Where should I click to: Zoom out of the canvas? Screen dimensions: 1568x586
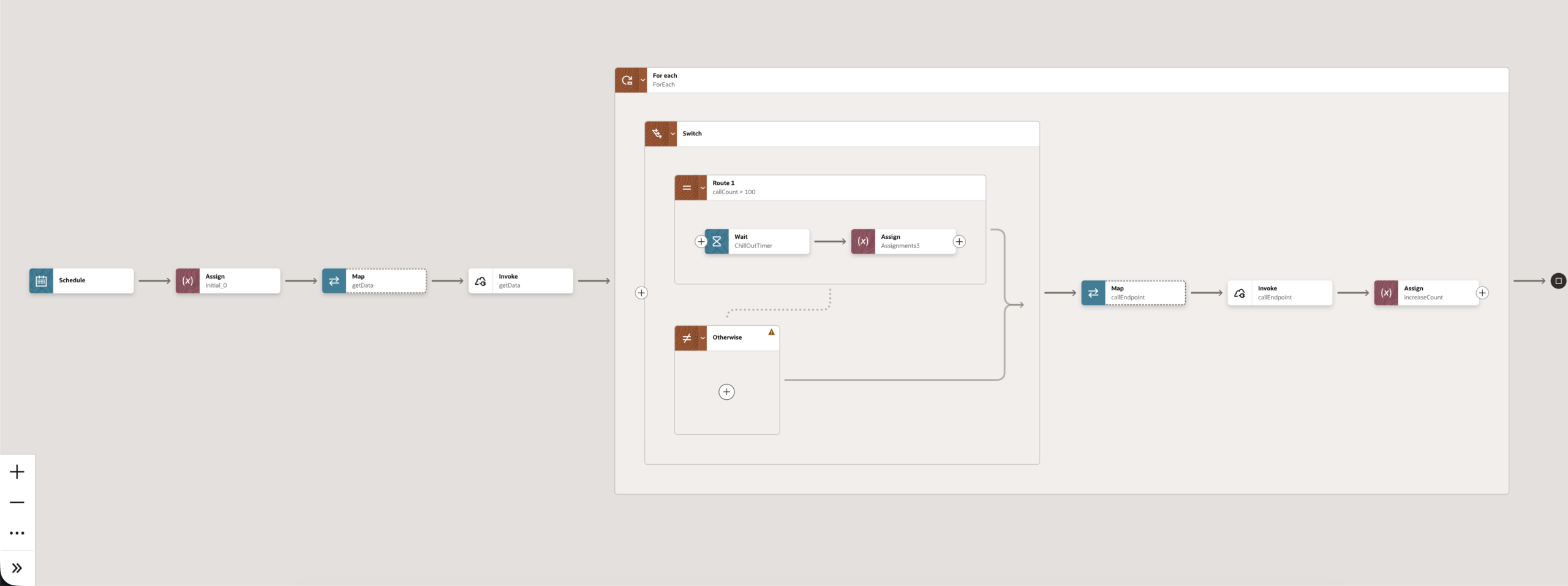click(17, 502)
